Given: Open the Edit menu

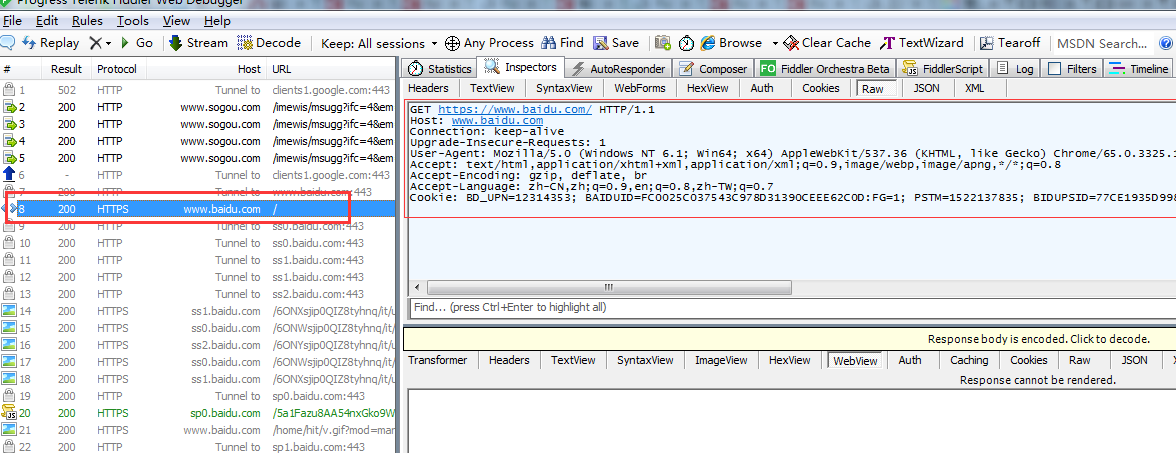Looking at the screenshot, I should click(x=46, y=21).
